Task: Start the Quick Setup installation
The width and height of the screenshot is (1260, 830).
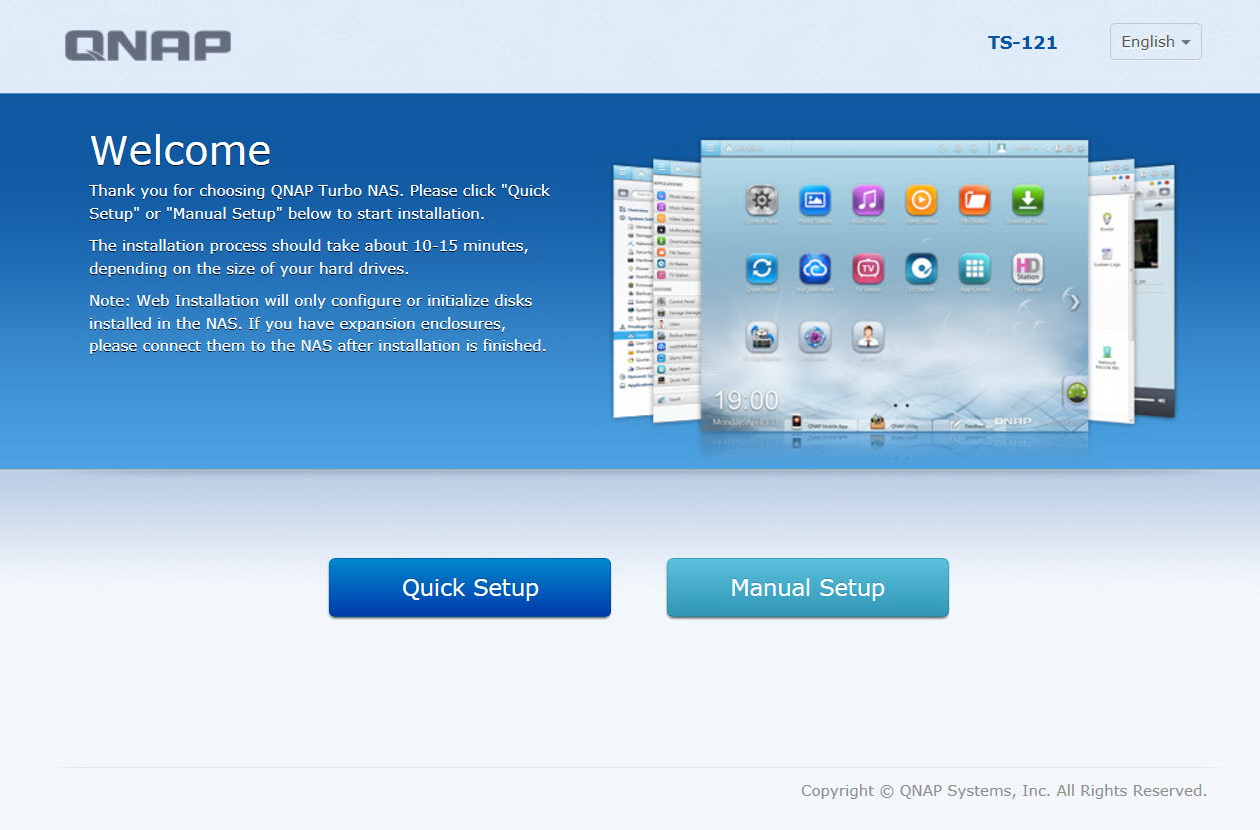Action: click(470, 588)
